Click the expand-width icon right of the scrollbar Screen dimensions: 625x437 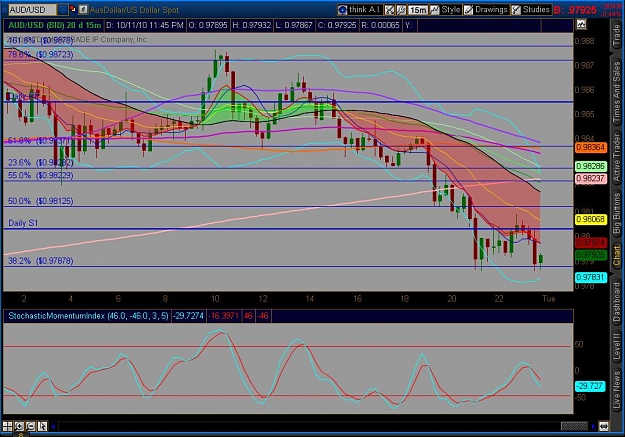click(603, 426)
